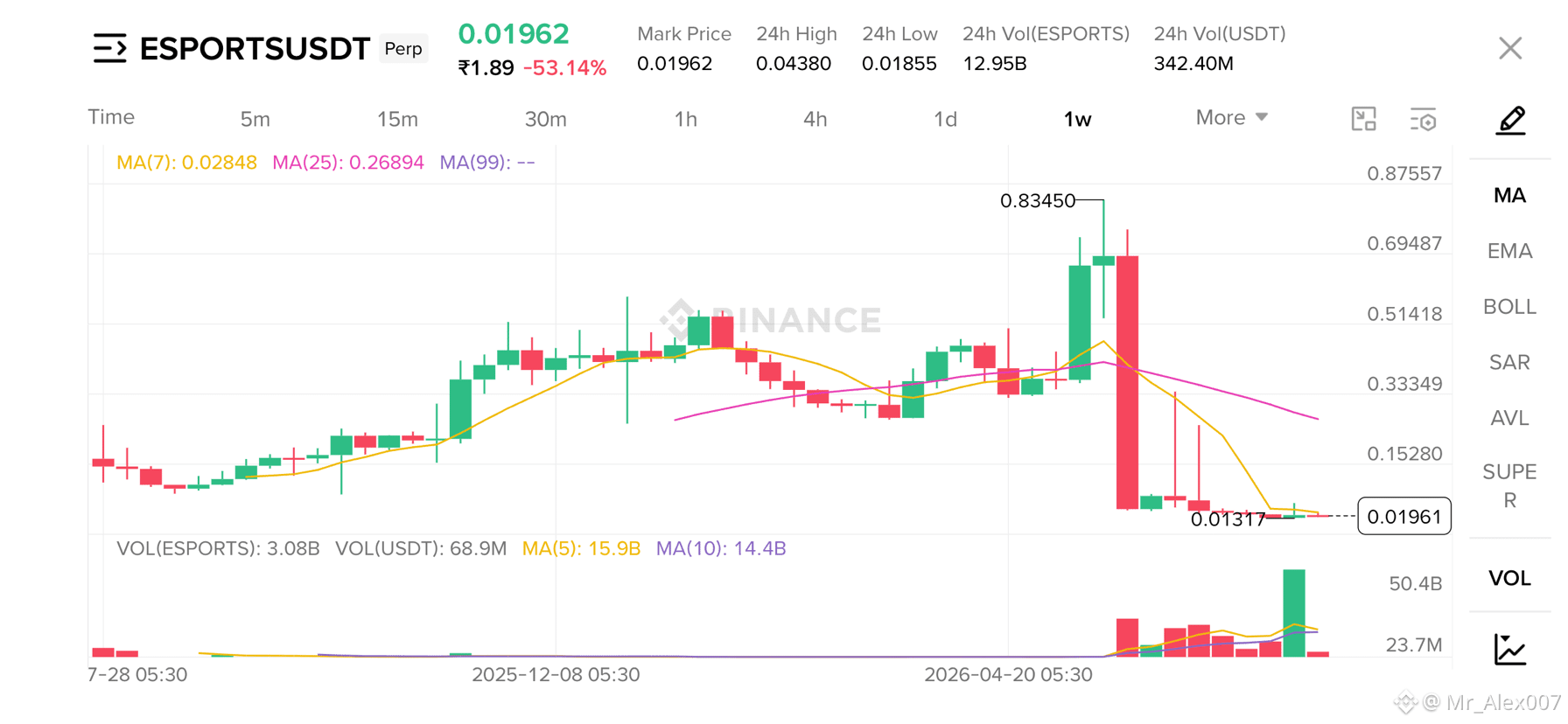Close the chart with the X icon
Viewport: 1568px width, 724px height.
click(x=1510, y=48)
